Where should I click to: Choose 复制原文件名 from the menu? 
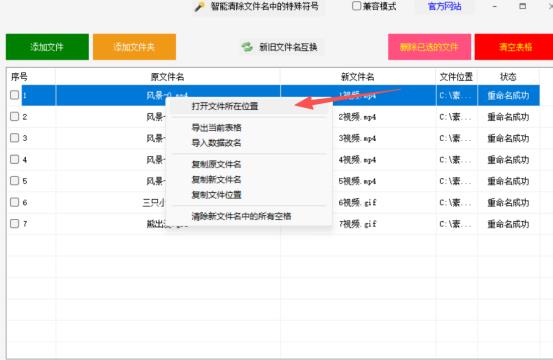click(216, 164)
